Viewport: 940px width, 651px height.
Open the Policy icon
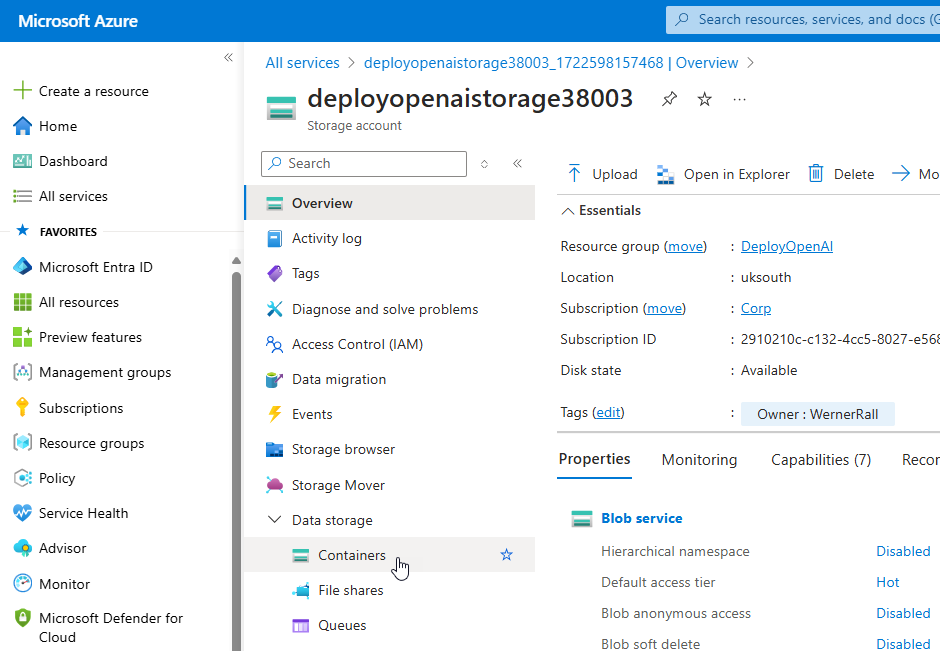tap(22, 478)
